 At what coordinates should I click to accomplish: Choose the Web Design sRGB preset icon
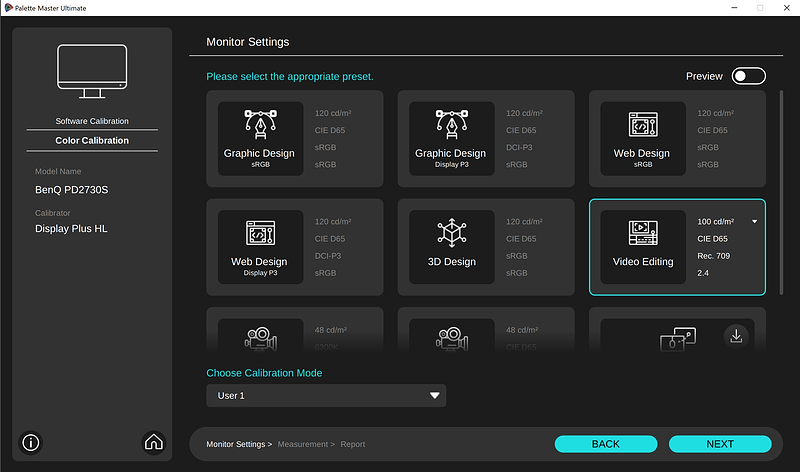point(643,124)
